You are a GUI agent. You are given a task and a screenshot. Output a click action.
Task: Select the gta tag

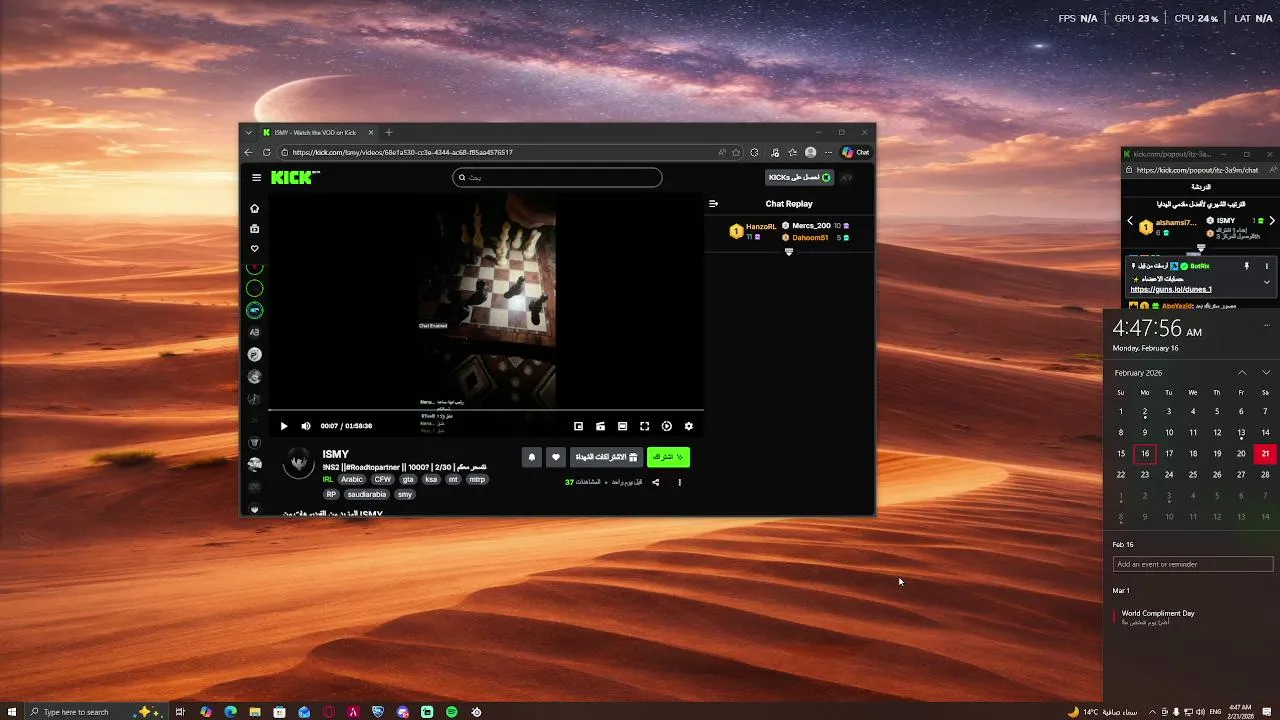408,479
